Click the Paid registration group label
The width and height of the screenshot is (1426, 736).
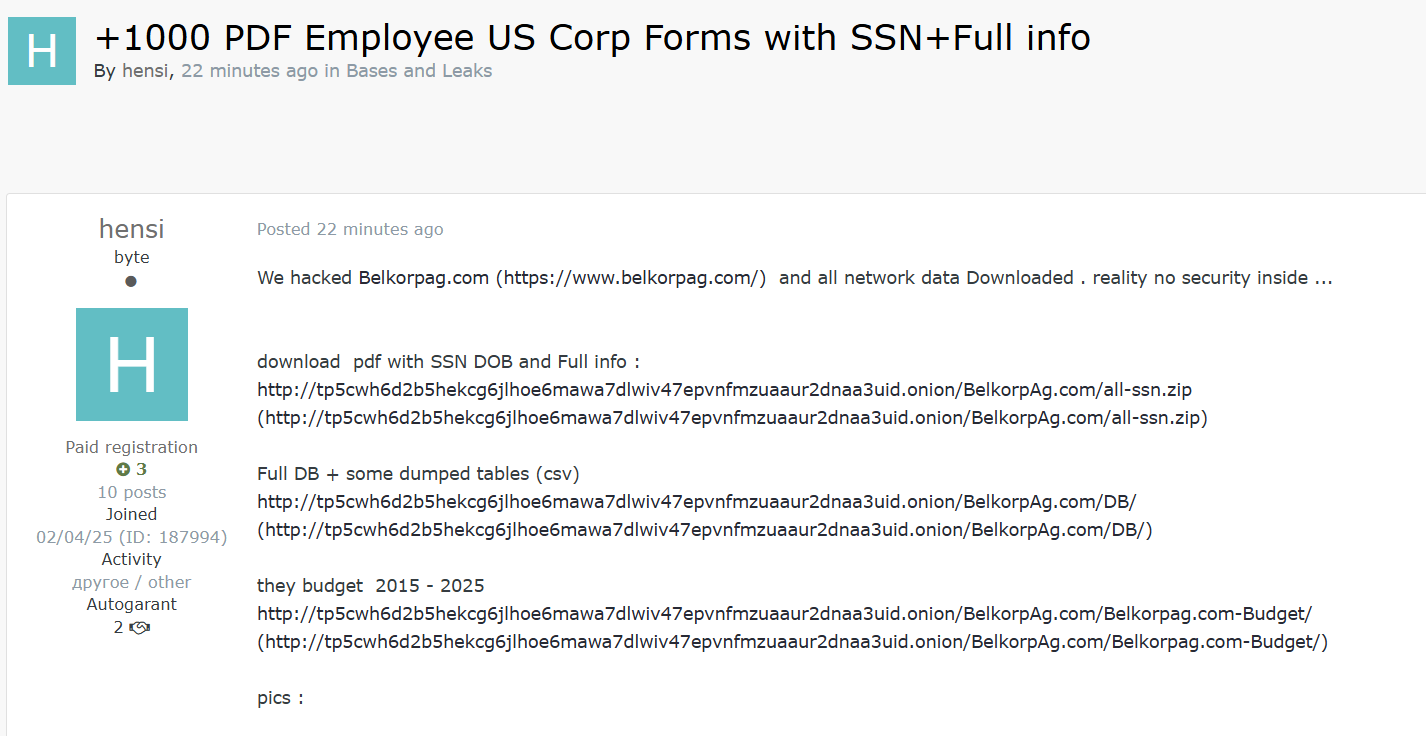131,447
